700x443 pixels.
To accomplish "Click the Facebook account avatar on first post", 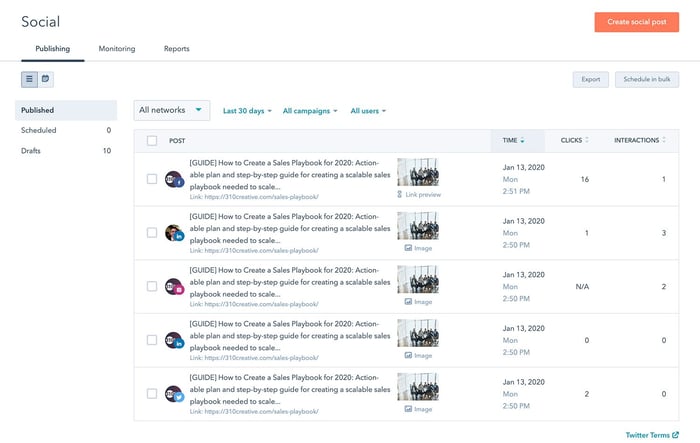I will tap(174, 180).
